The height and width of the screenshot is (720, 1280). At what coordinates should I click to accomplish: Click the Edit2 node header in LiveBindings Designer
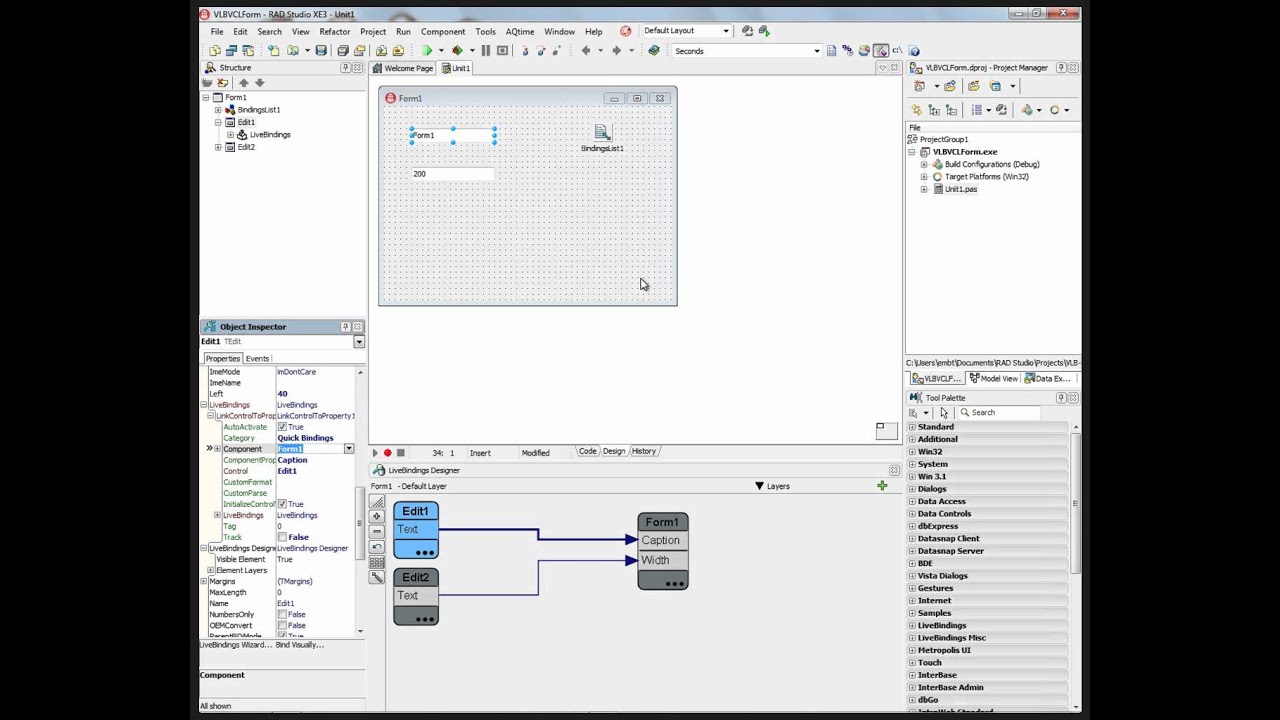(416, 577)
